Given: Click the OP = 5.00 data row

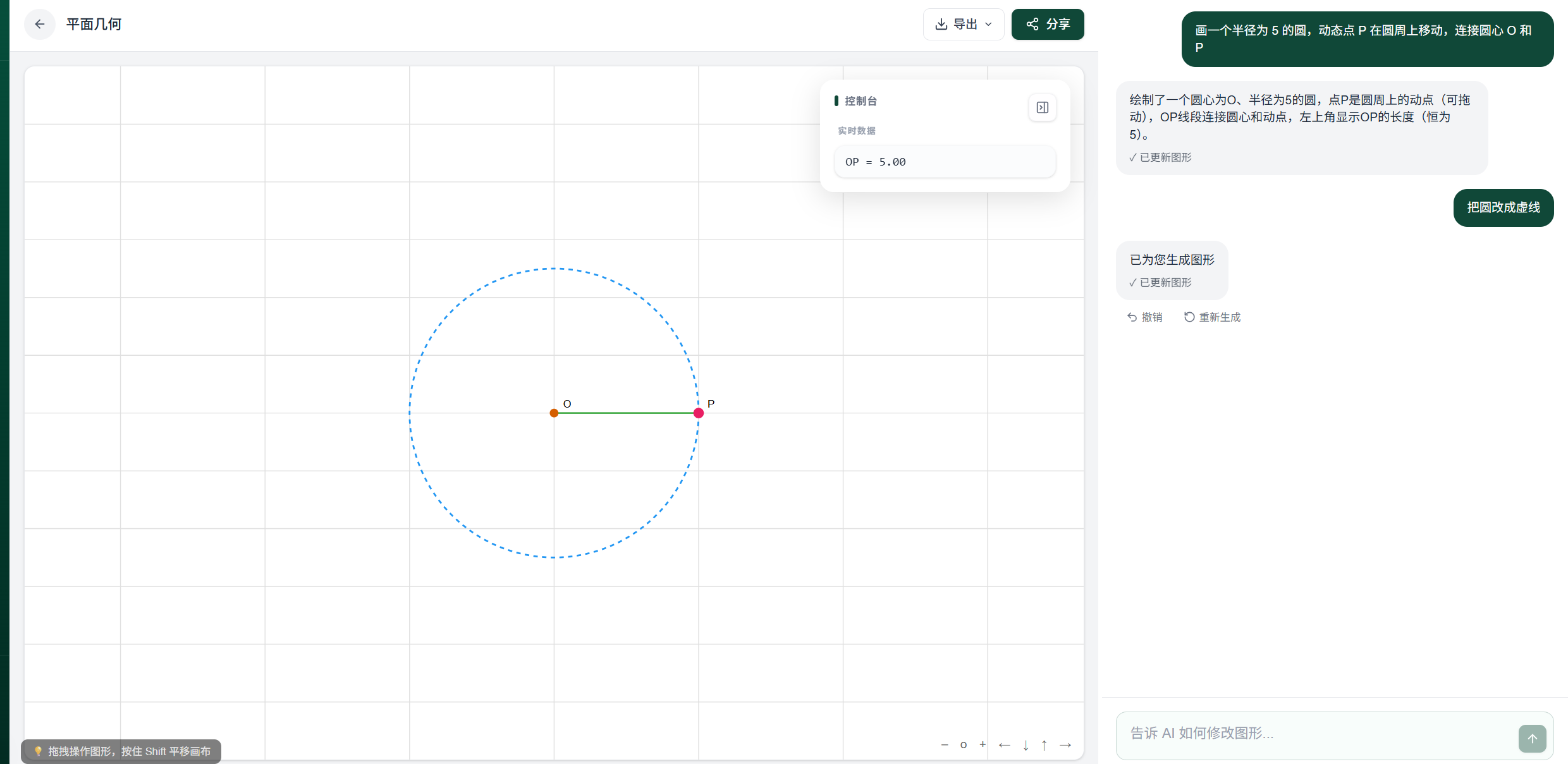Looking at the screenshot, I should click(x=944, y=162).
